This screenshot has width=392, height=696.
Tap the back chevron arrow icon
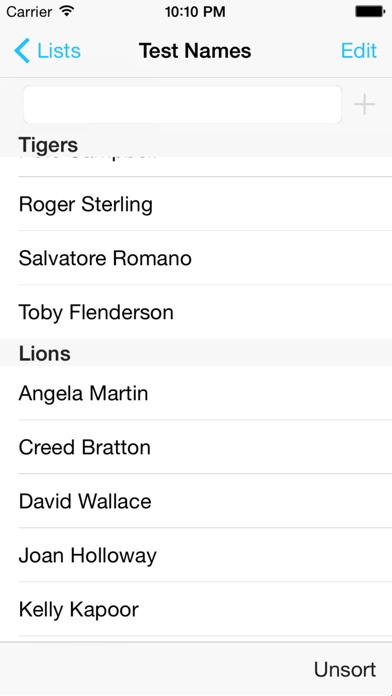coord(22,51)
